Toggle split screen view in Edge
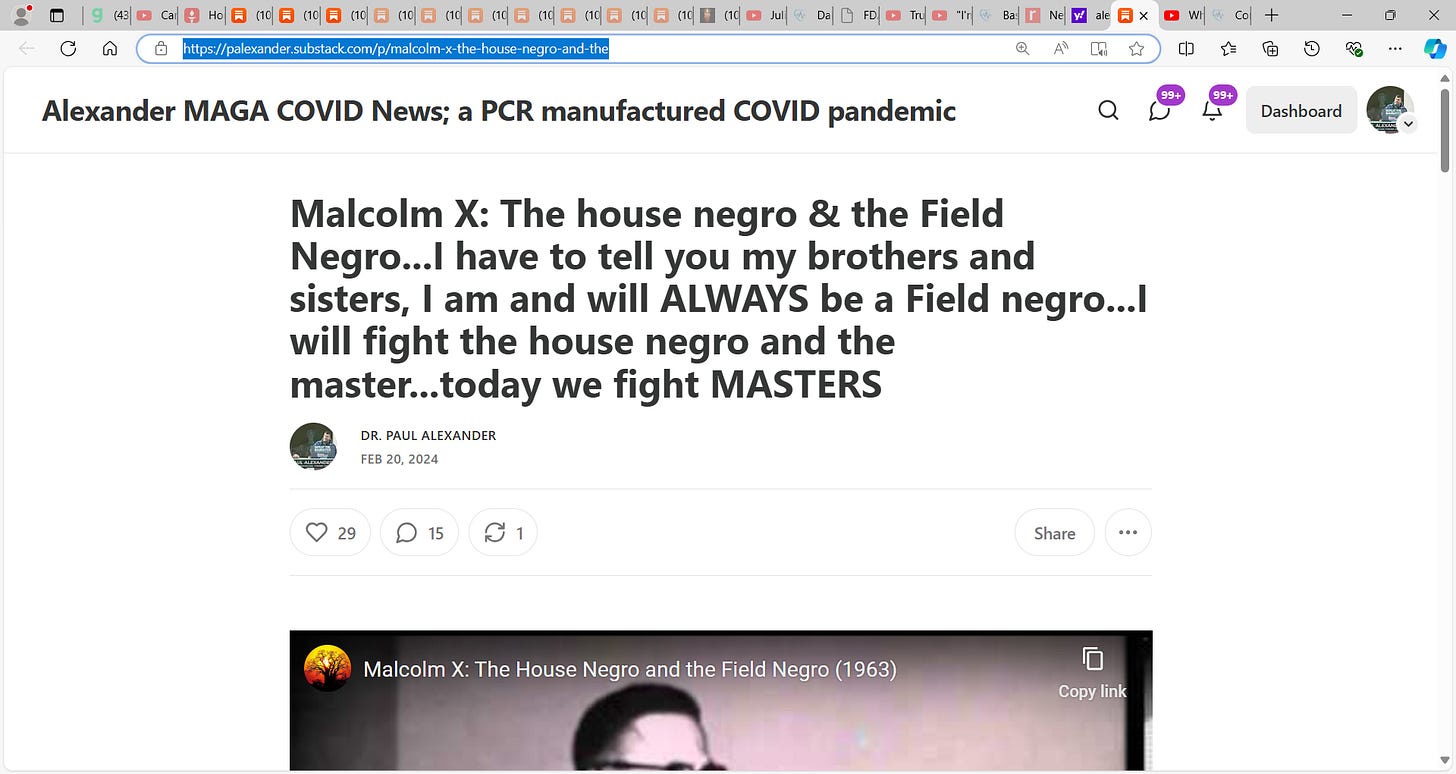Viewport: 1456px width, 774px height. coord(1186,48)
